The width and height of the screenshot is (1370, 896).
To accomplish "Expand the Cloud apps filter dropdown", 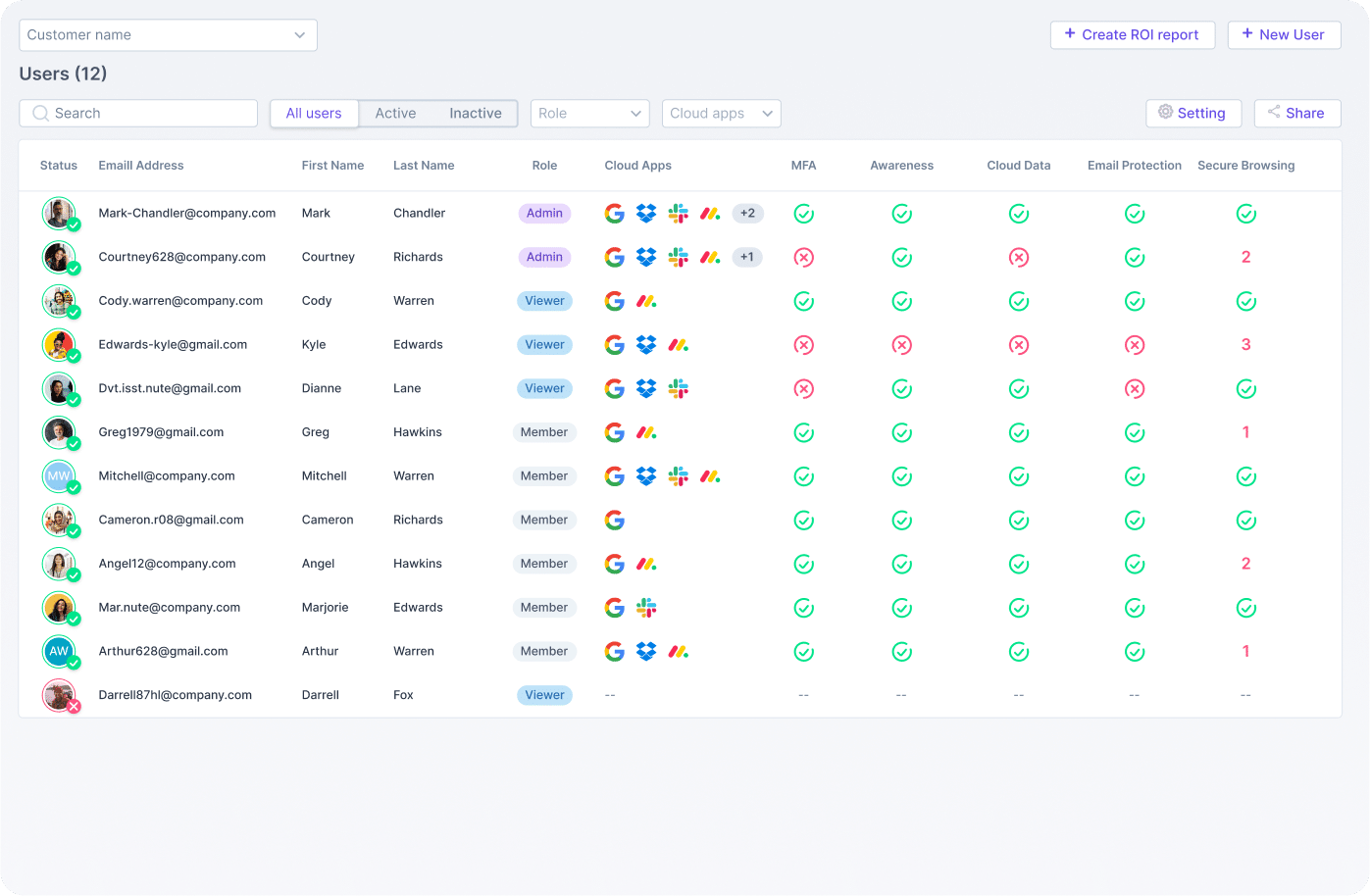I will pyautogui.click(x=722, y=114).
